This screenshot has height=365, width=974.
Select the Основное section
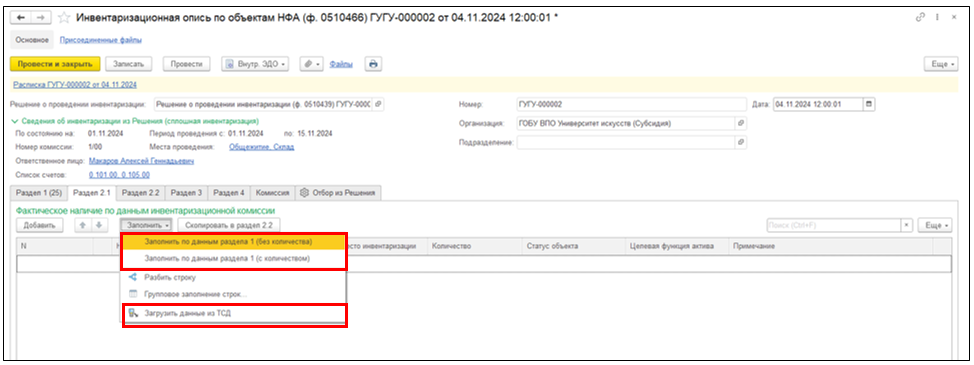[x=32, y=40]
